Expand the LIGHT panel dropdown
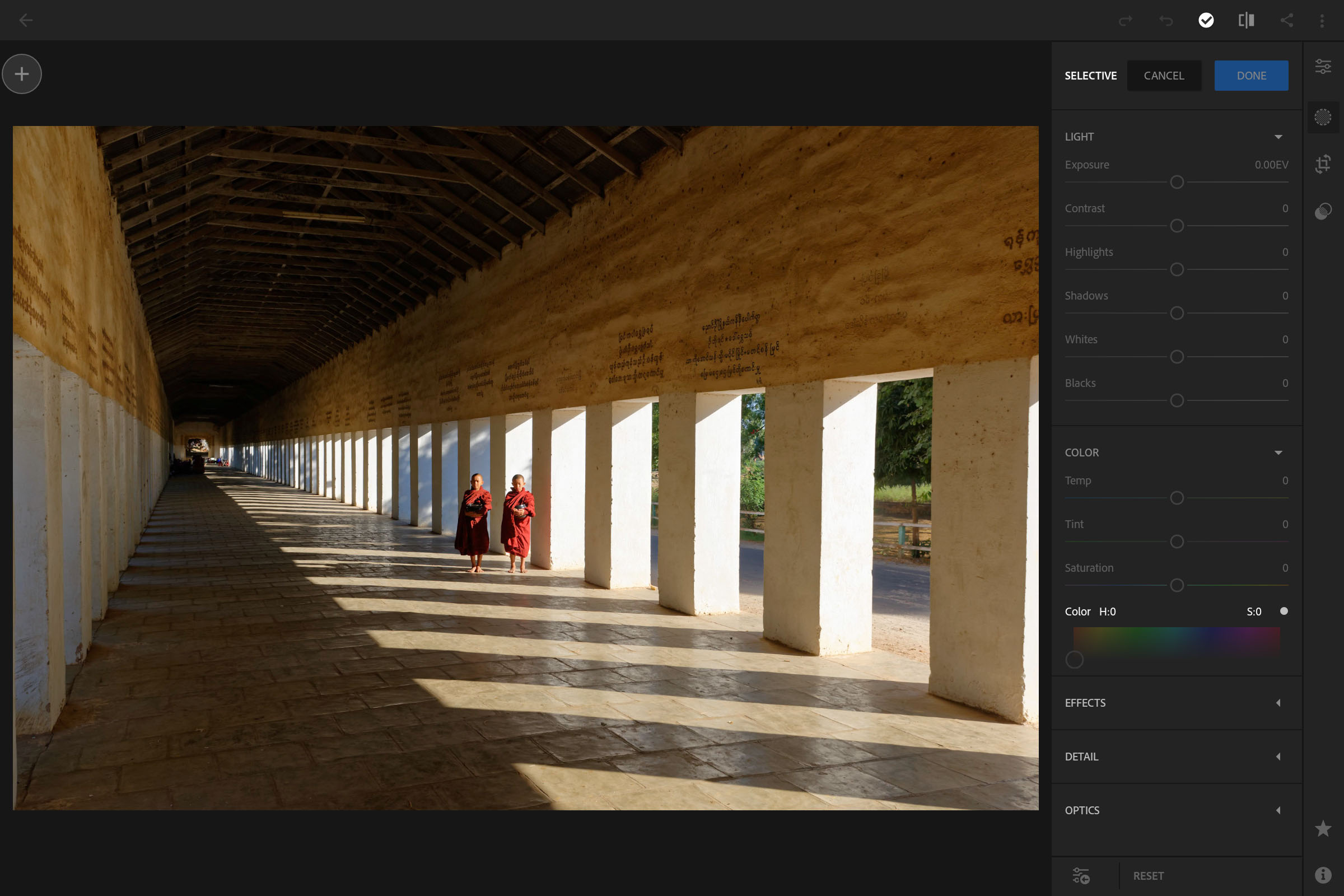 click(x=1281, y=136)
